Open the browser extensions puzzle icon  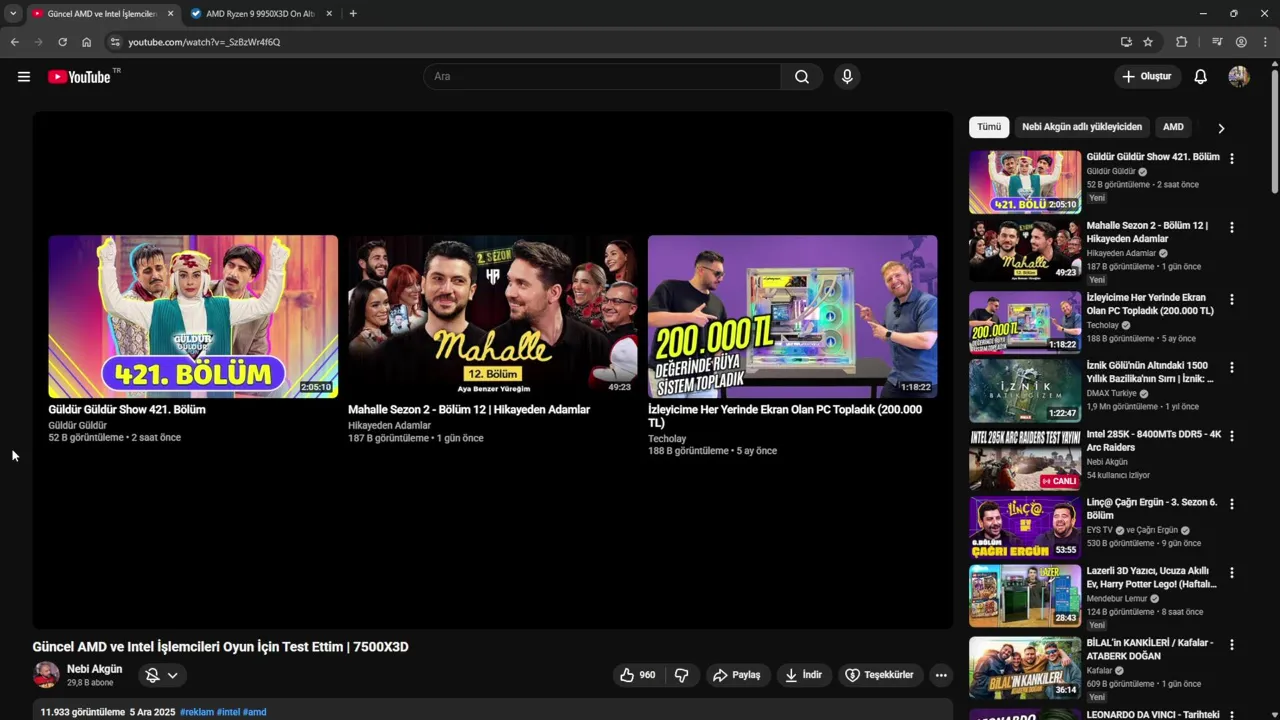pos(1182,42)
